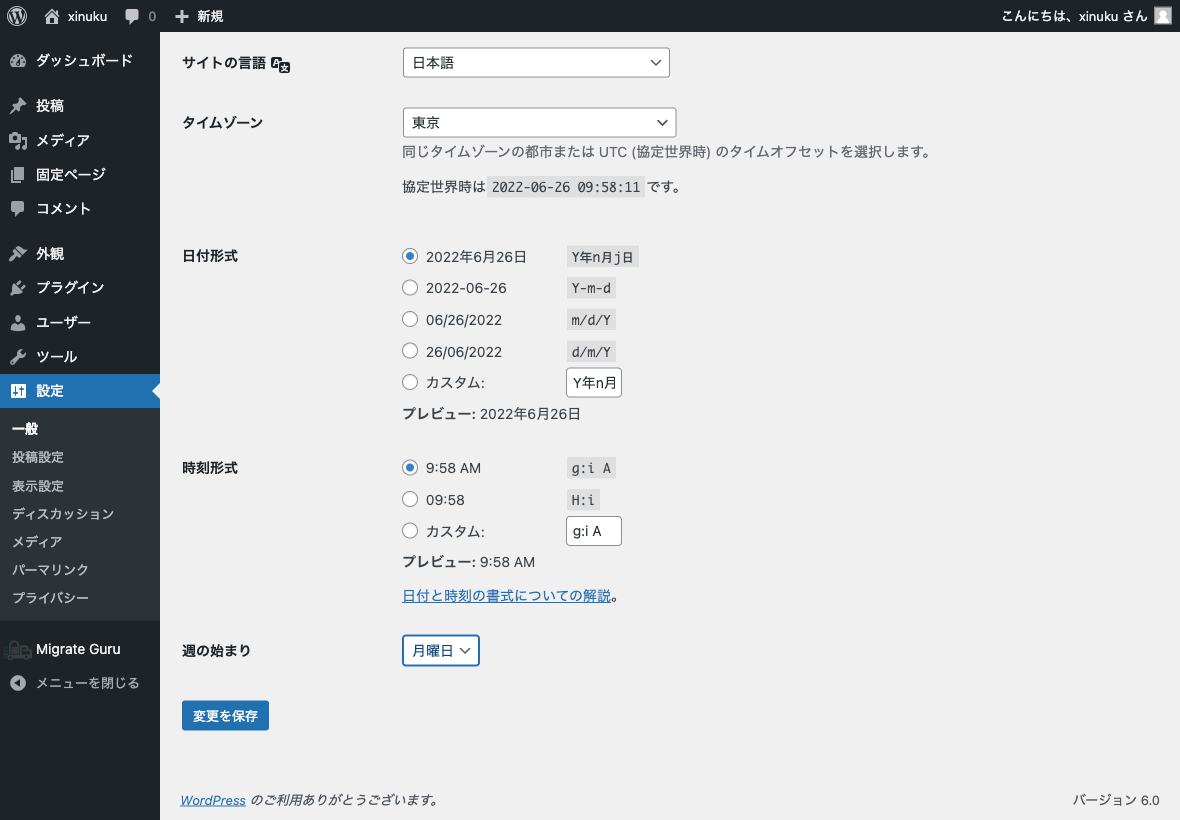Click the WordPress logo in the admin bar

[x=16, y=16]
